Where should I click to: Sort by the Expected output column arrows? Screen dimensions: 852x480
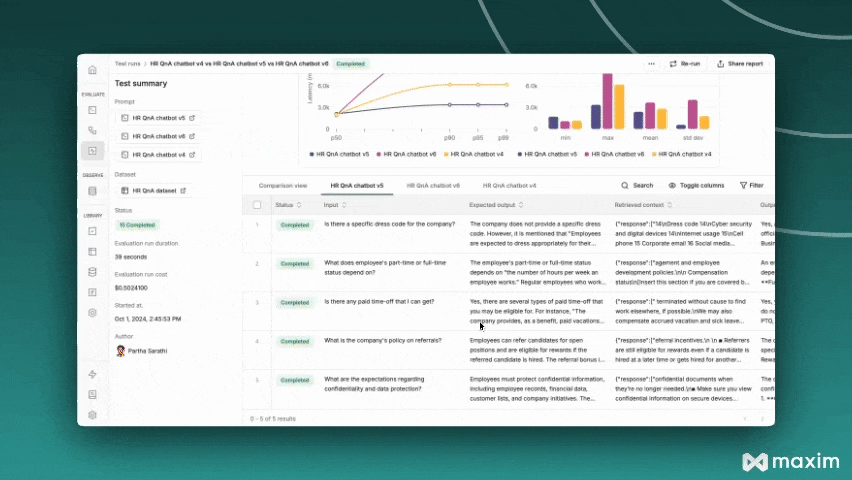(x=521, y=205)
